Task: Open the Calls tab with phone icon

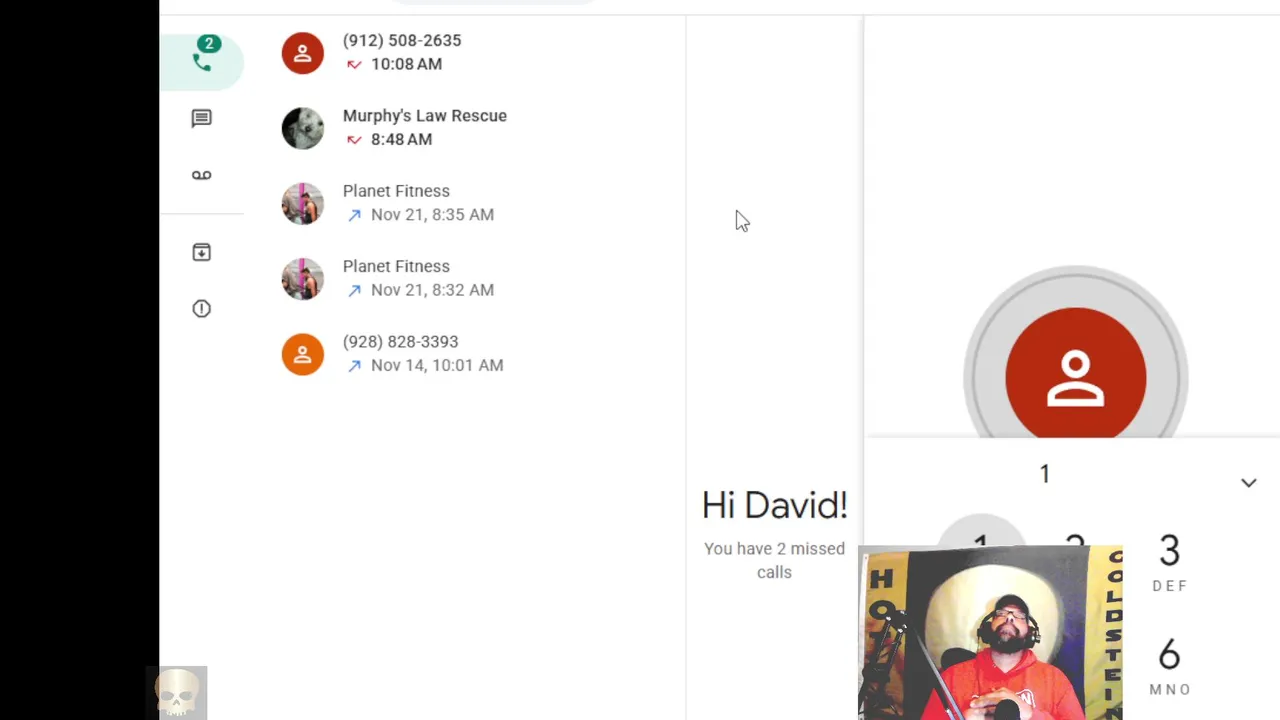Action: (202, 62)
